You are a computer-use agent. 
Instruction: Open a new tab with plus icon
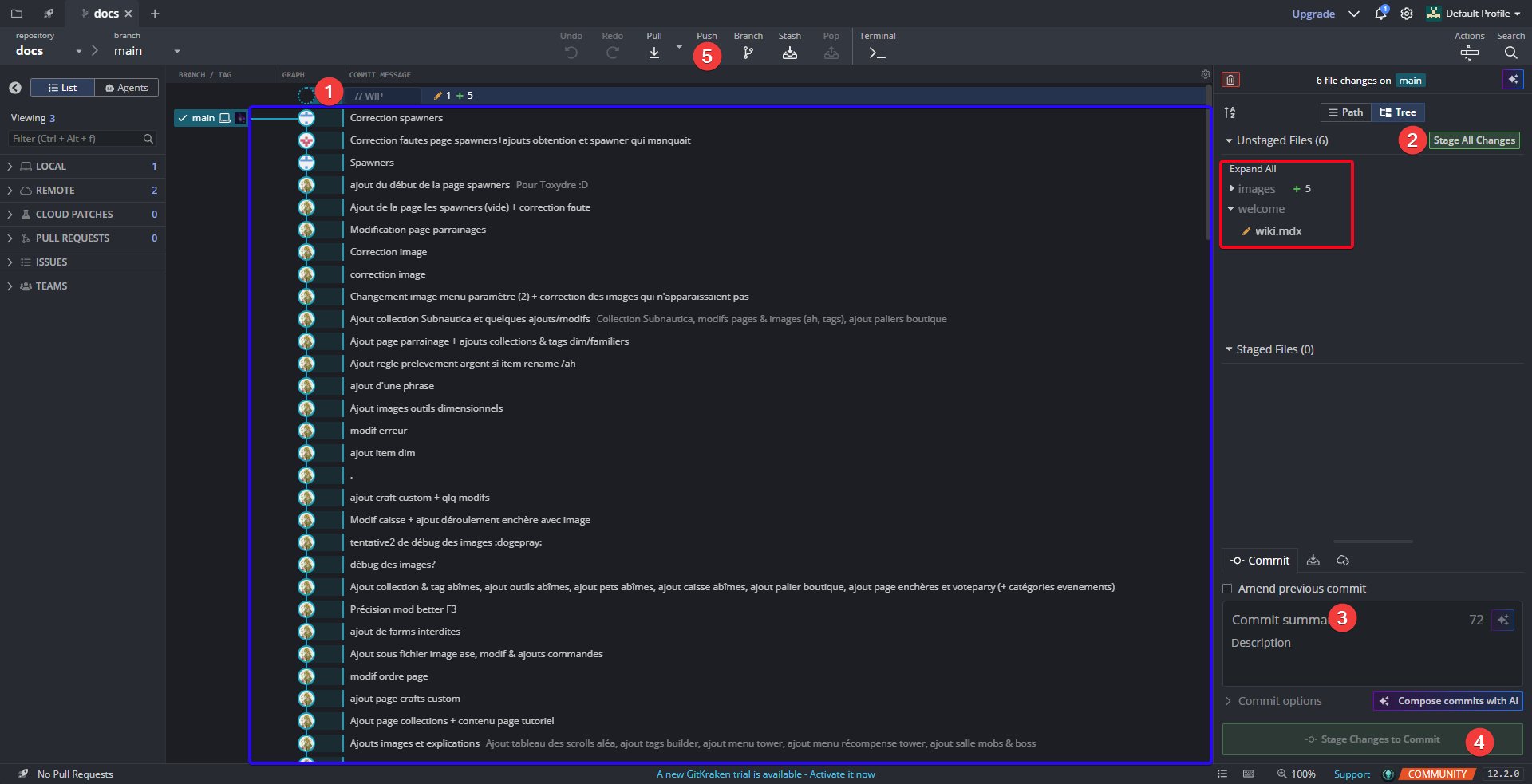155,14
